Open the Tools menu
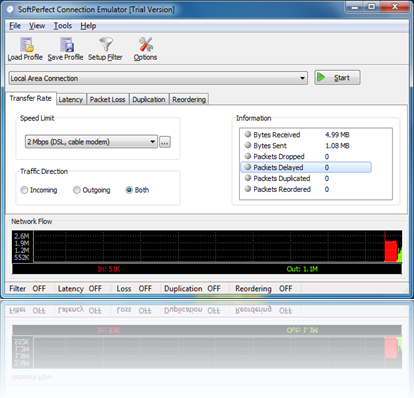The height and width of the screenshot is (398, 414). click(x=63, y=26)
